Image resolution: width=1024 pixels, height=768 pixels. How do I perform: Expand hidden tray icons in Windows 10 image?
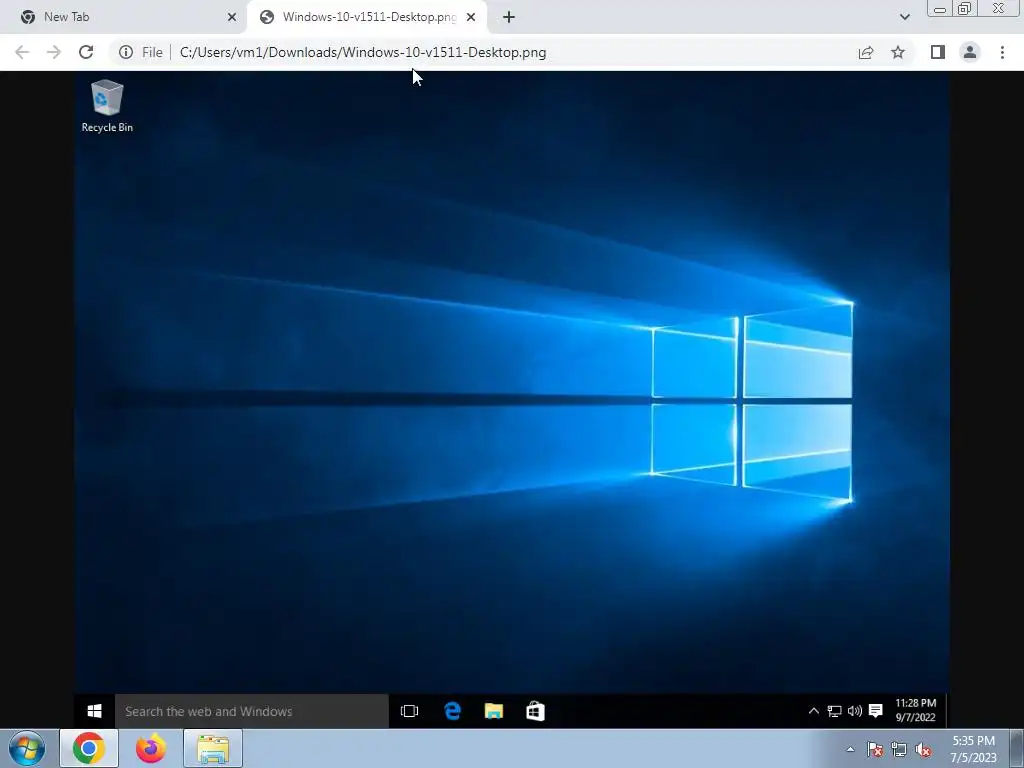pos(814,711)
